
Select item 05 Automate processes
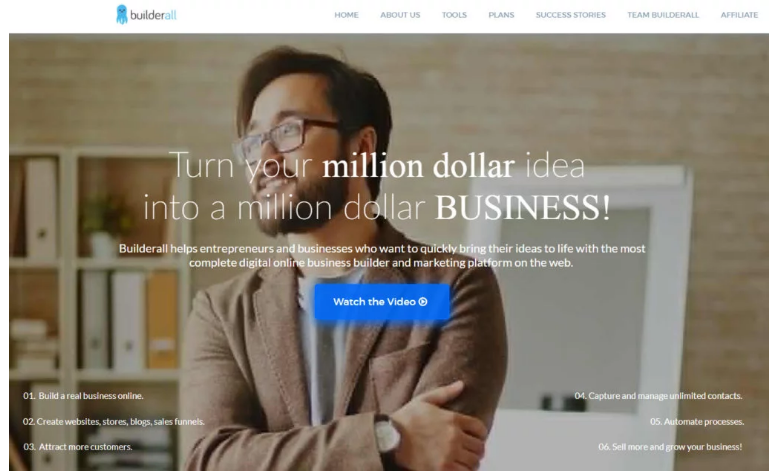(697, 422)
